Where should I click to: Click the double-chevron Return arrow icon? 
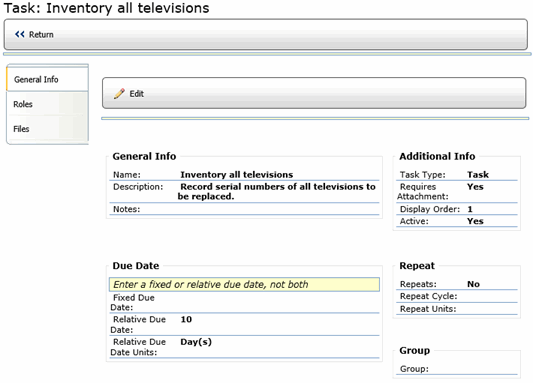20,34
